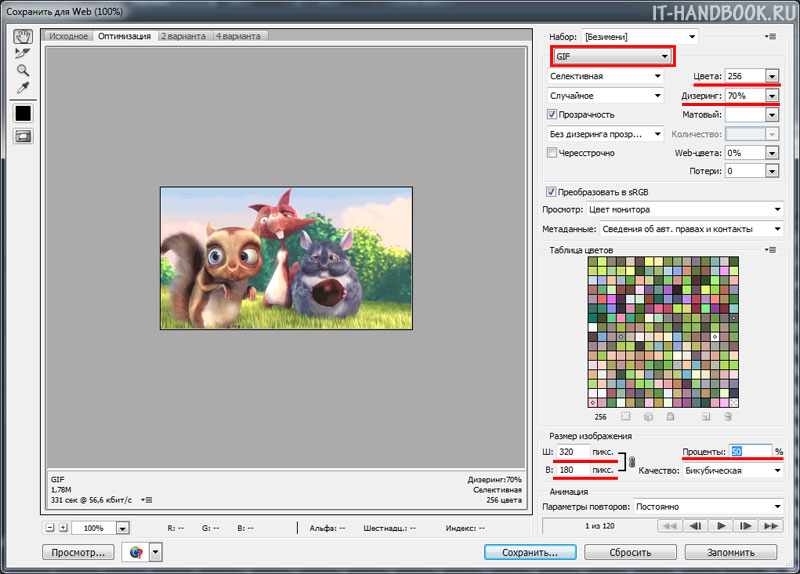Click the width Ш field

573,452
